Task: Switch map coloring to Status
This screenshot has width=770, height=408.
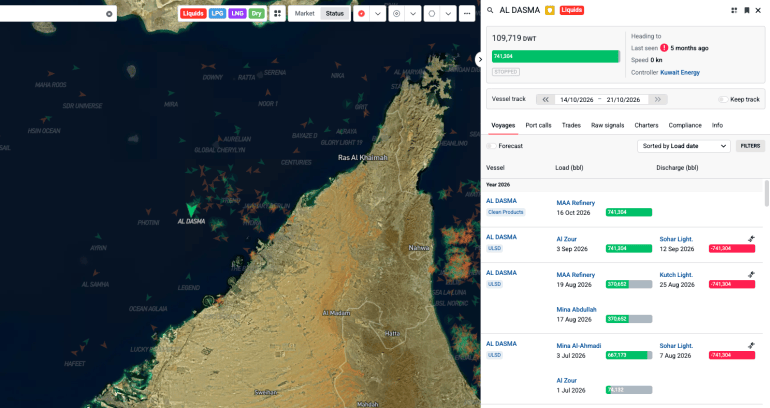Action: click(335, 14)
